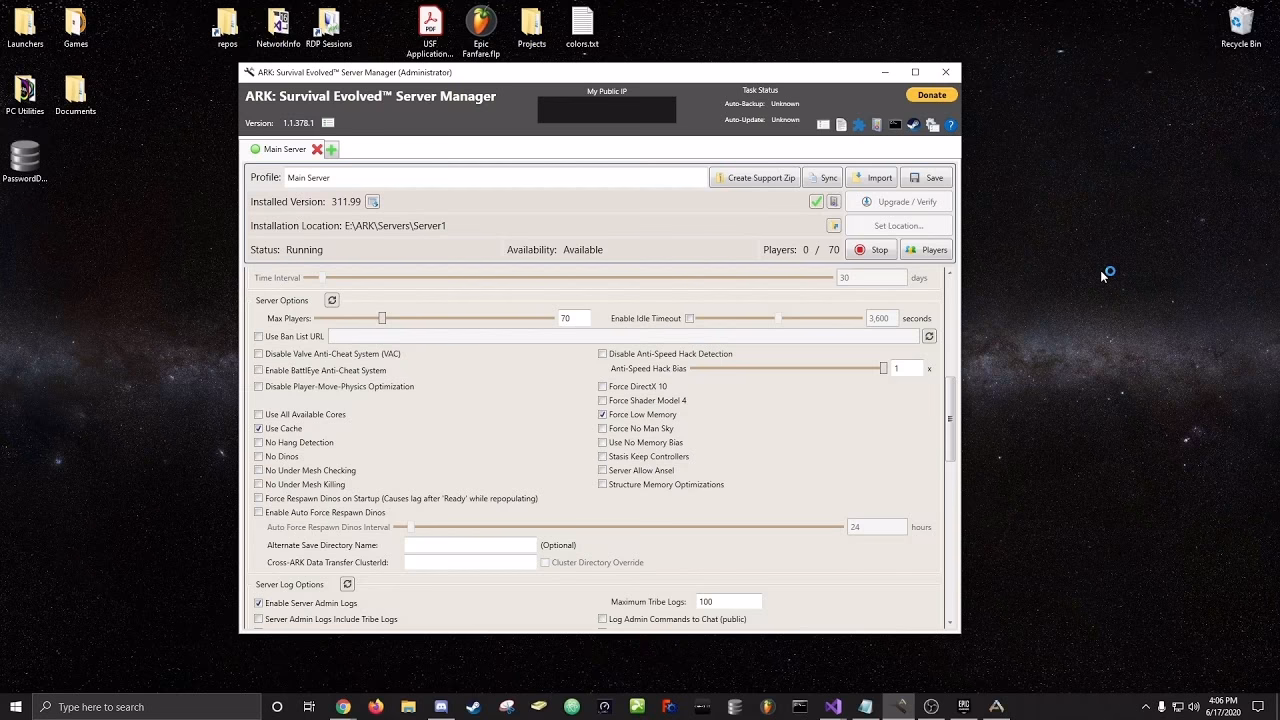
Task: Open the RCON console window icon
Action: [895, 125]
